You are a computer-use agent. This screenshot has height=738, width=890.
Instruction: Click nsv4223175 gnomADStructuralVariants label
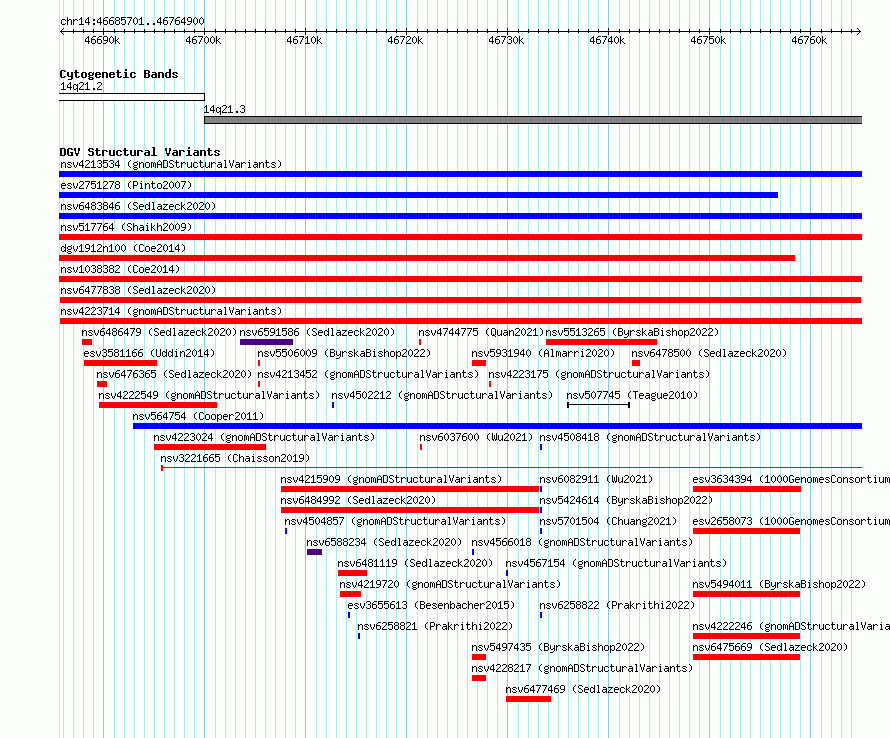tap(599, 374)
